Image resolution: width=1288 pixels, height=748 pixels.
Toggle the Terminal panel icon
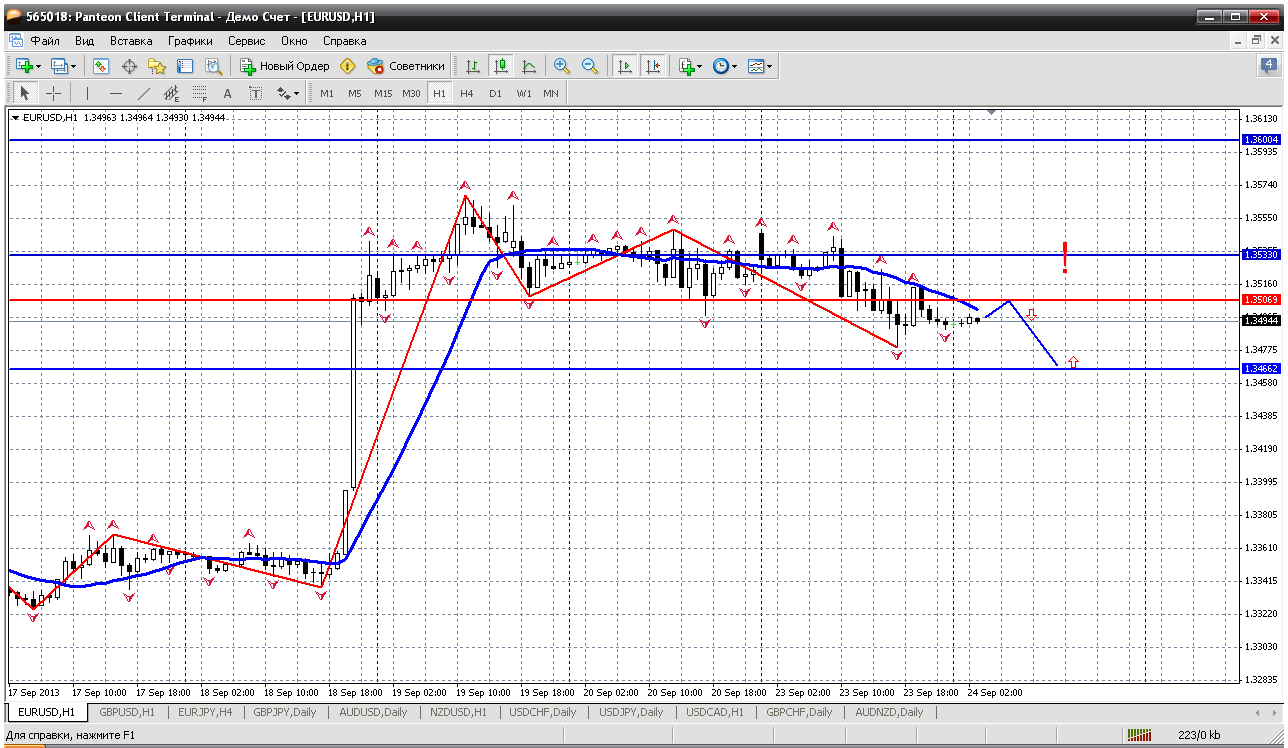click(185, 66)
